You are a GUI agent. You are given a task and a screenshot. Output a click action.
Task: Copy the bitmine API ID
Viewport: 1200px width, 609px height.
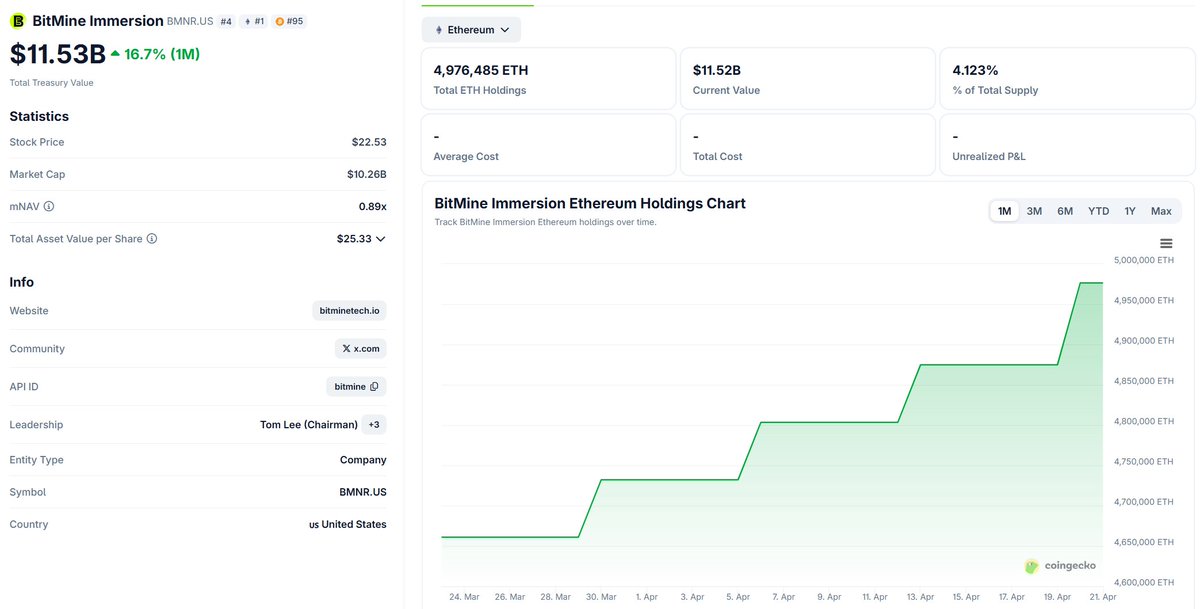(x=374, y=387)
